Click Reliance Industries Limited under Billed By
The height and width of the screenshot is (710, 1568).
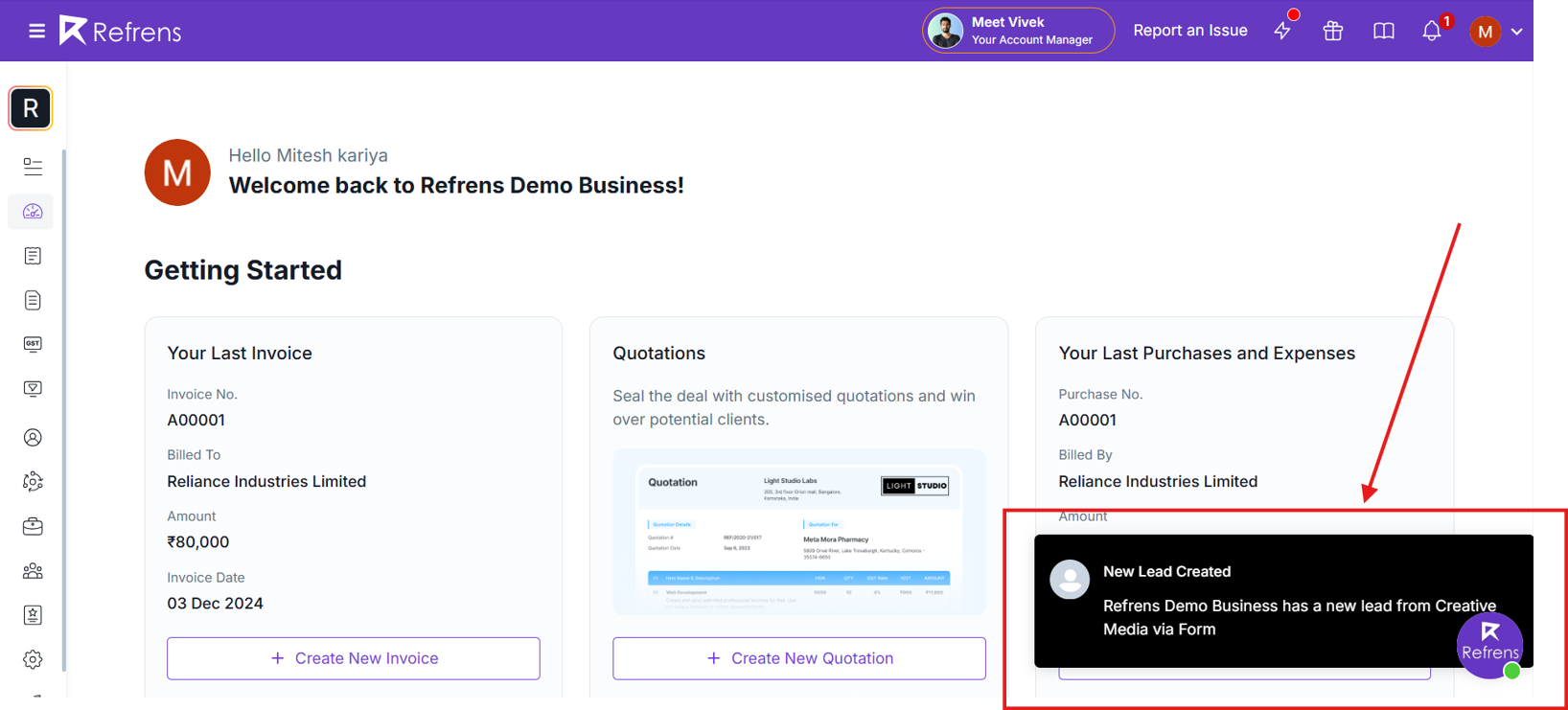(1158, 481)
